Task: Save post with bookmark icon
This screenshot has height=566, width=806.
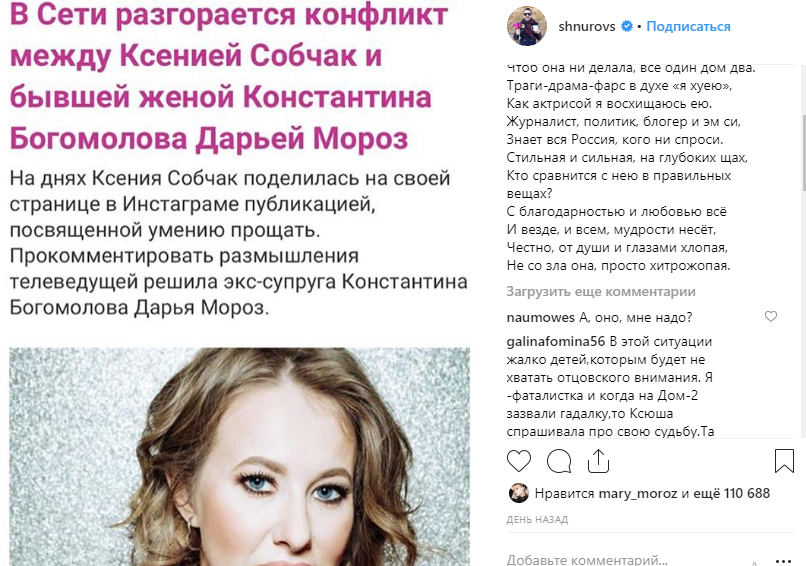Action: [x=784, y=461]
